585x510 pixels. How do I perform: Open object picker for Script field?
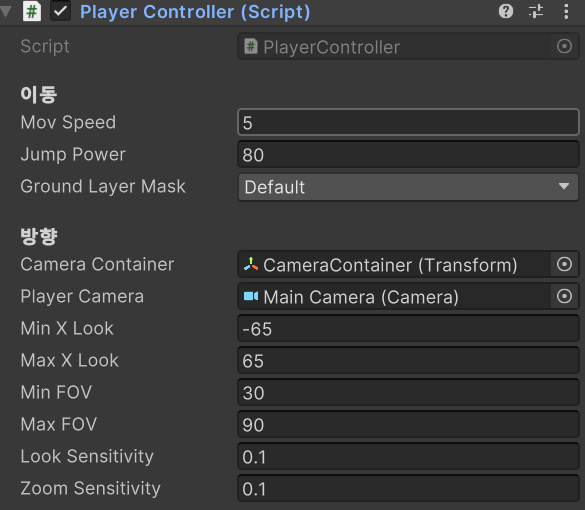(x=564, y=46)
